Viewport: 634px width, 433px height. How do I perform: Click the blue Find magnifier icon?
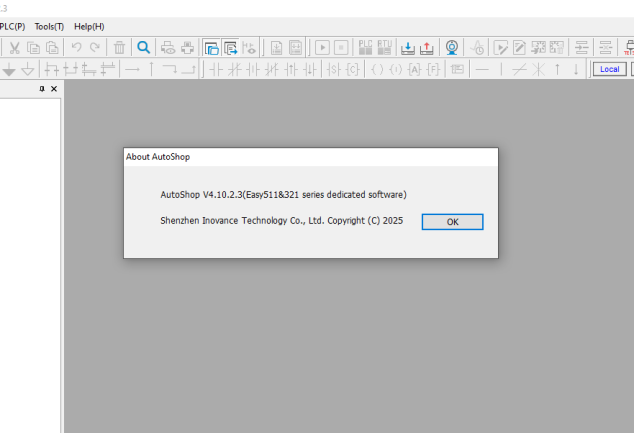pos(144,48)
